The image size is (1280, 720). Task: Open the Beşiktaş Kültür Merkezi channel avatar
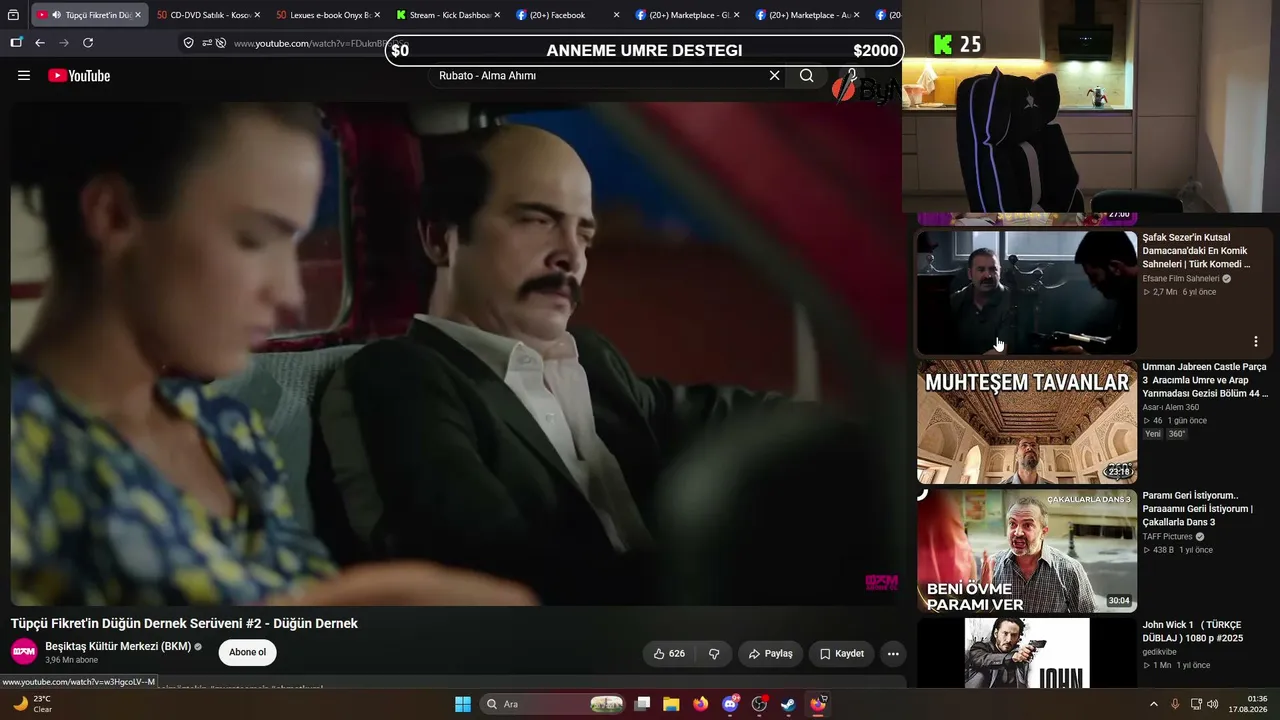[x=24, y=652]
